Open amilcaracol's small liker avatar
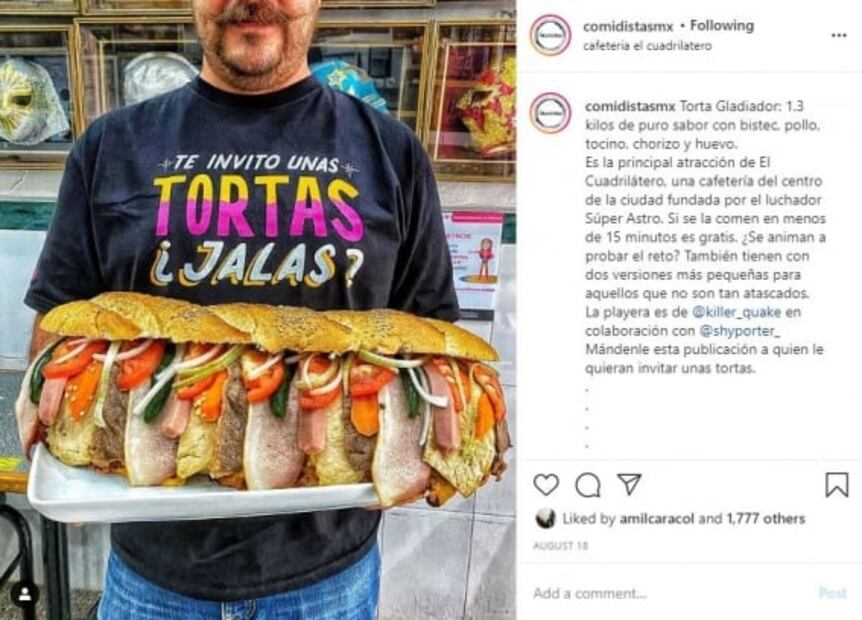This screenshot has height=620, width=862. pos(545,518)
